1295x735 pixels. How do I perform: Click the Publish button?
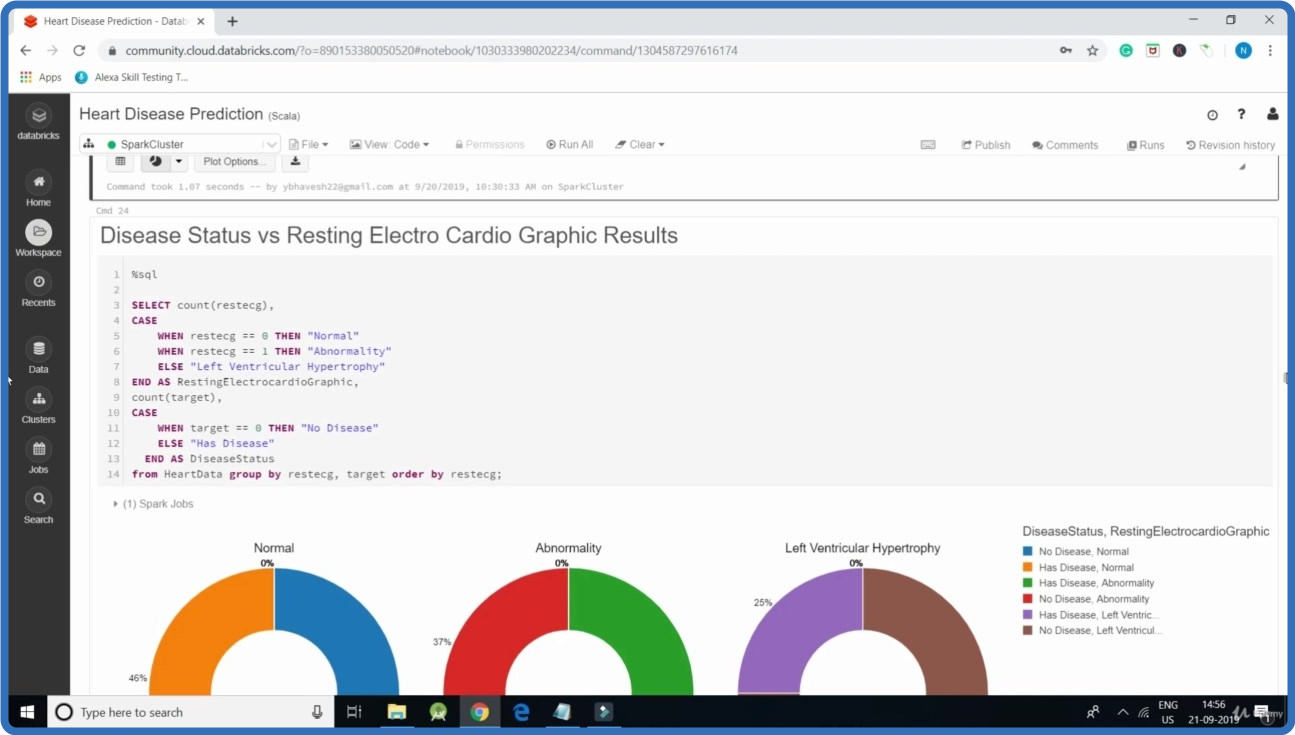click(x=986, y=145)
